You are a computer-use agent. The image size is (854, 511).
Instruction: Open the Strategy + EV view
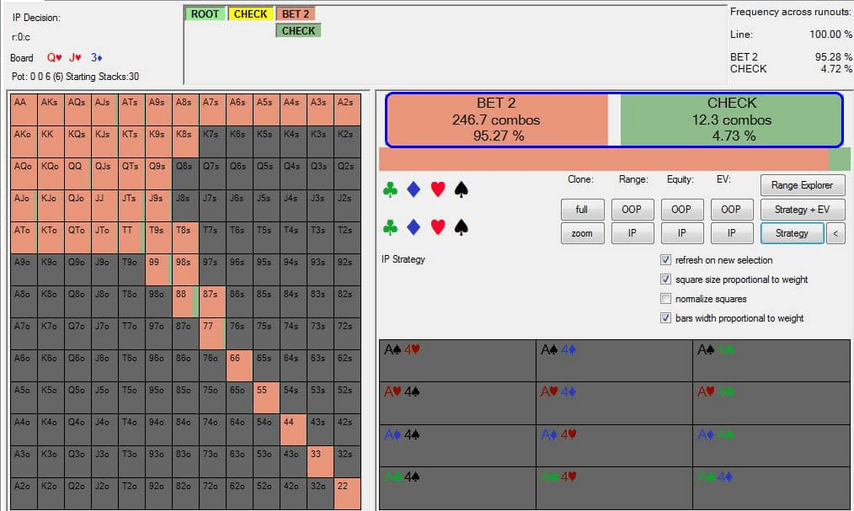[x=802, y=209]
